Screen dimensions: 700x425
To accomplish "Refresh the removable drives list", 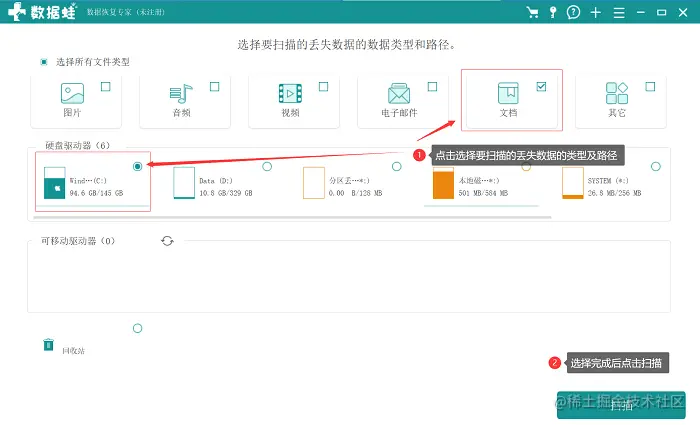I will [167, 241].
